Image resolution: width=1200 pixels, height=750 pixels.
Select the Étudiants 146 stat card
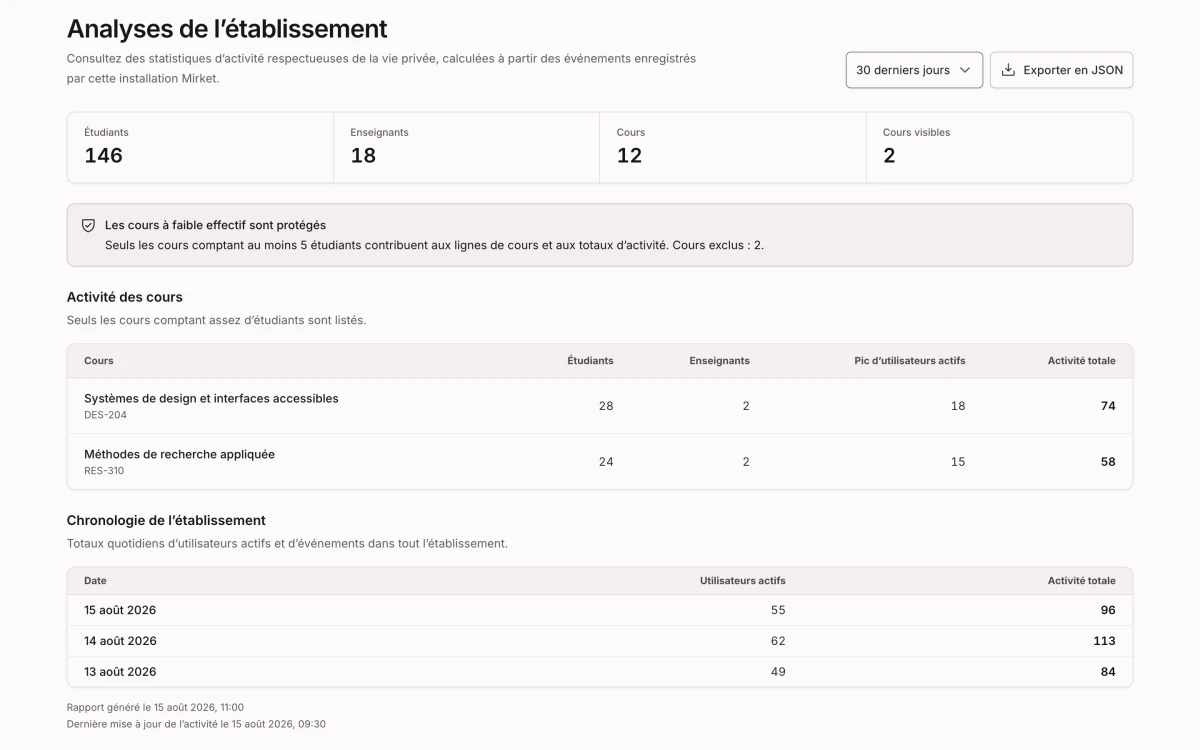200,147
